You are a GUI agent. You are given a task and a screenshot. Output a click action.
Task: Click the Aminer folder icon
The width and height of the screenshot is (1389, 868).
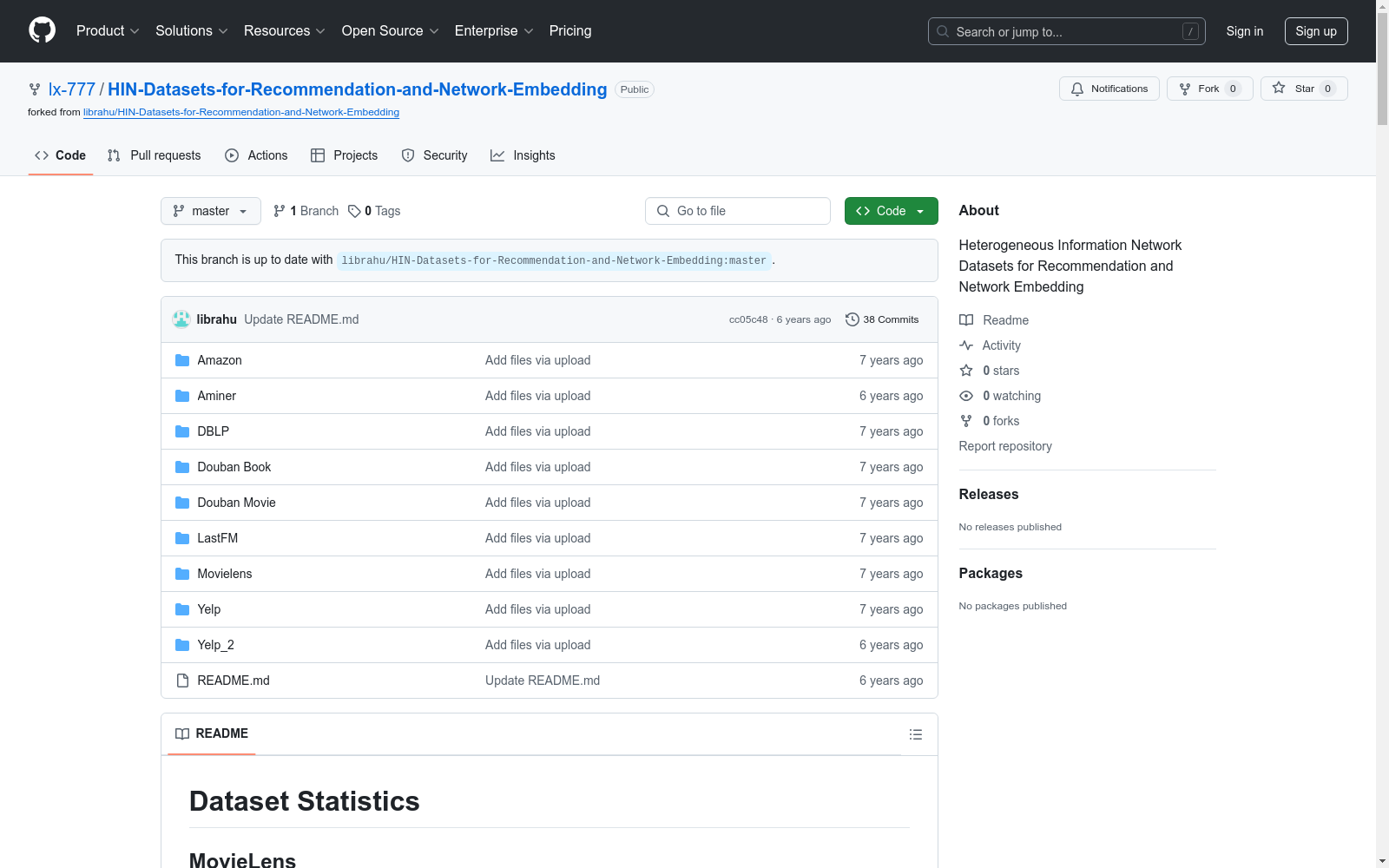[x=182, y=396]
